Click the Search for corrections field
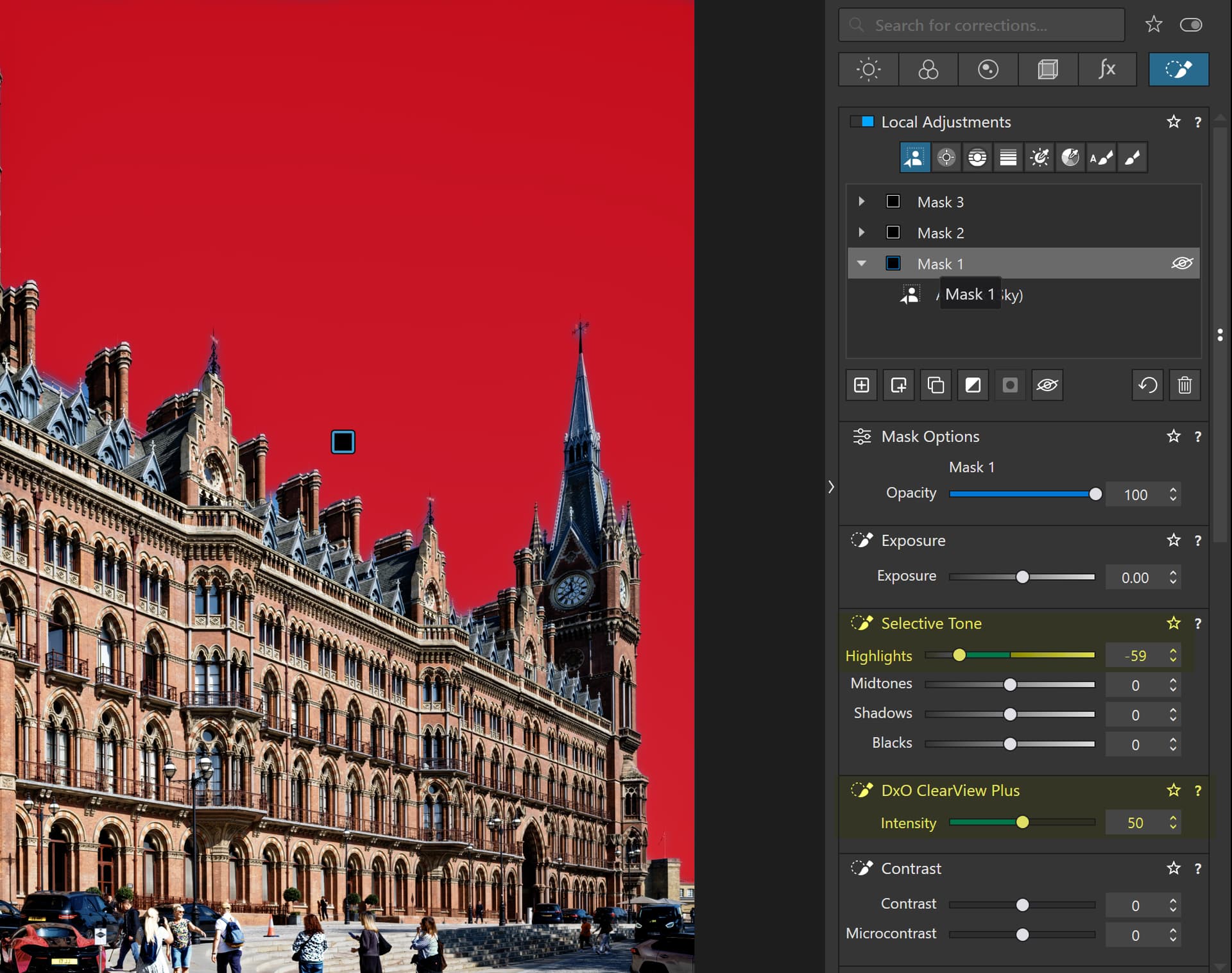The height and width of the screenshot is (973, 1232). tap(982, 25)
